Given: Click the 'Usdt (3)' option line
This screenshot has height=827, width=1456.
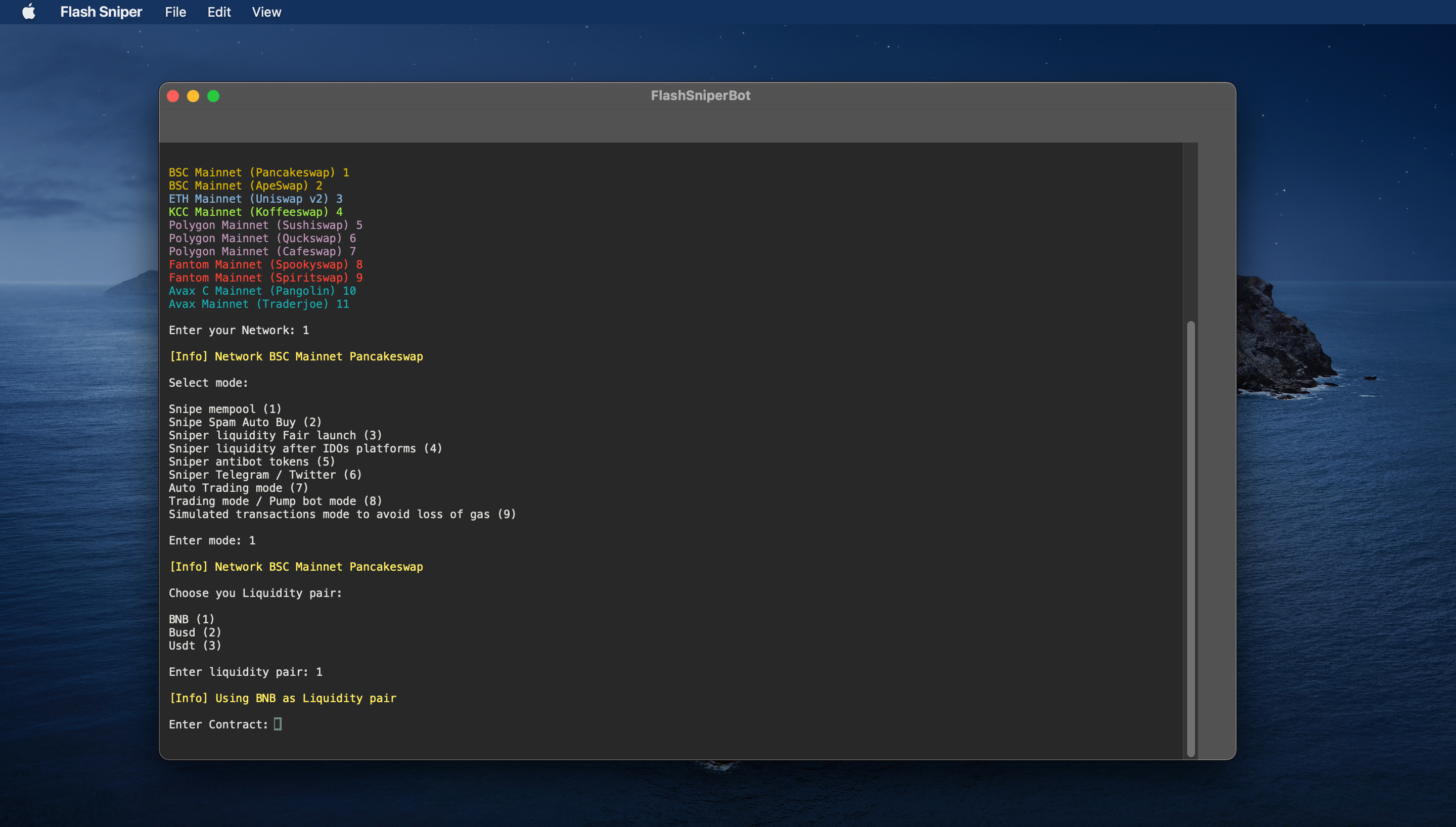Looking at the screenshot, I should (195, 645).
